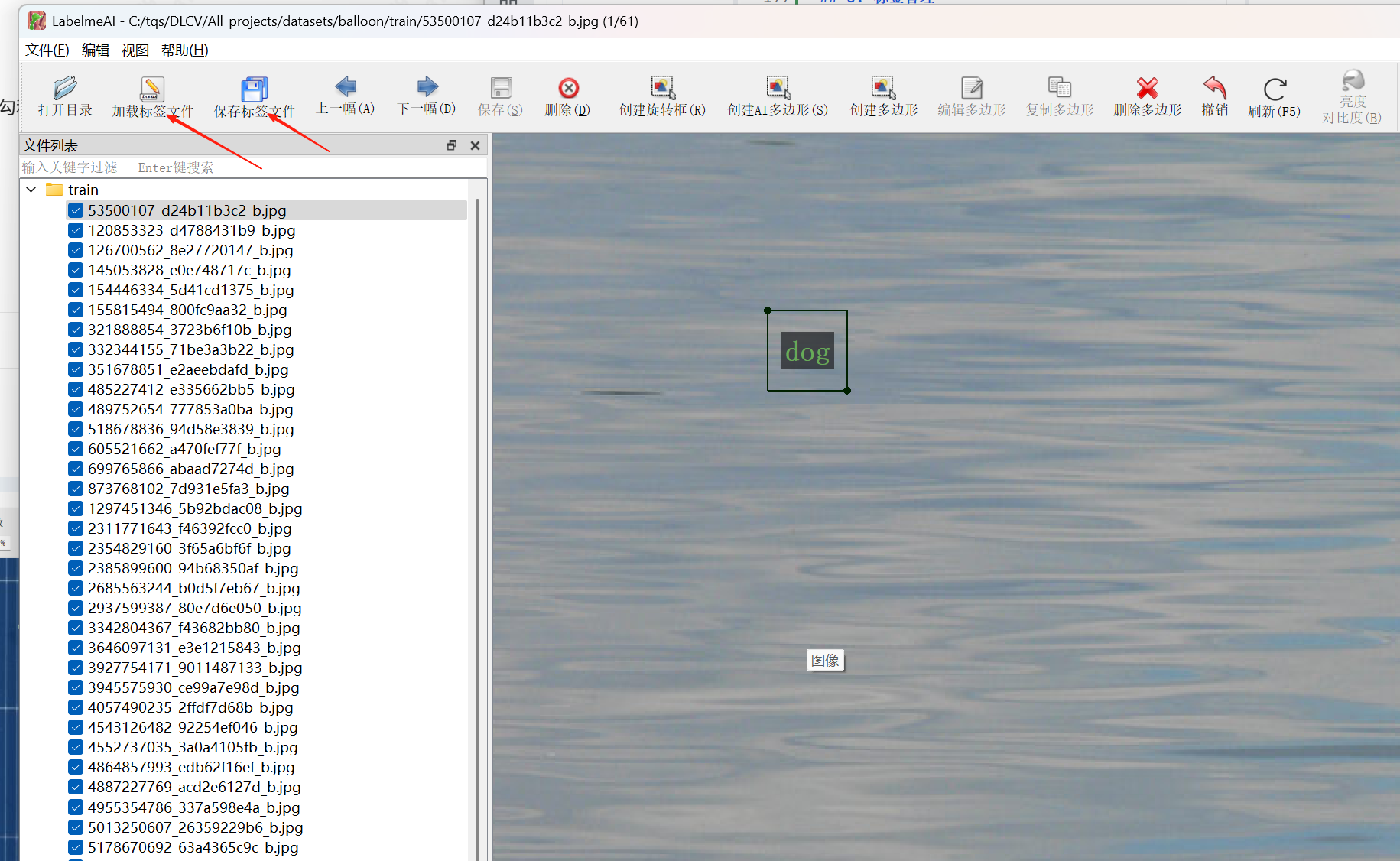Click the keyword filter search field
Viewport: 1400px width, 861px height.
pos(229,167)
